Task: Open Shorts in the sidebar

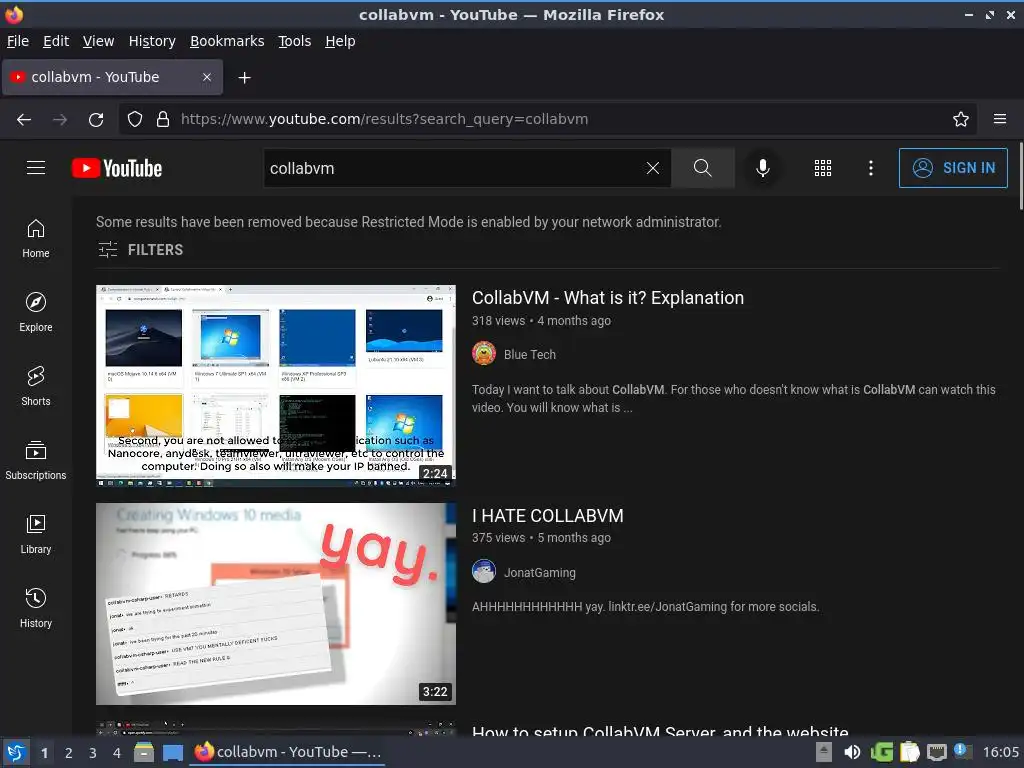Action: pyautogui.click(x=36, y=386)
